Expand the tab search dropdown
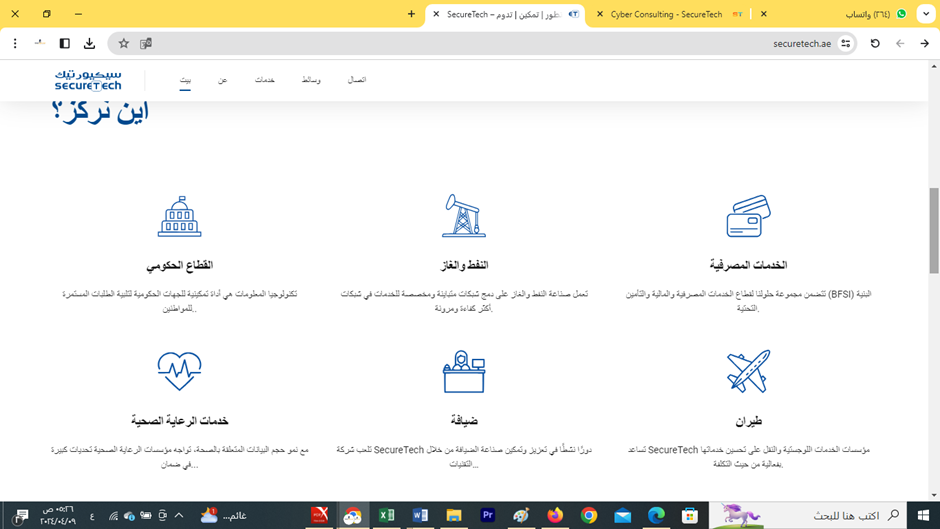 [926, 14]
